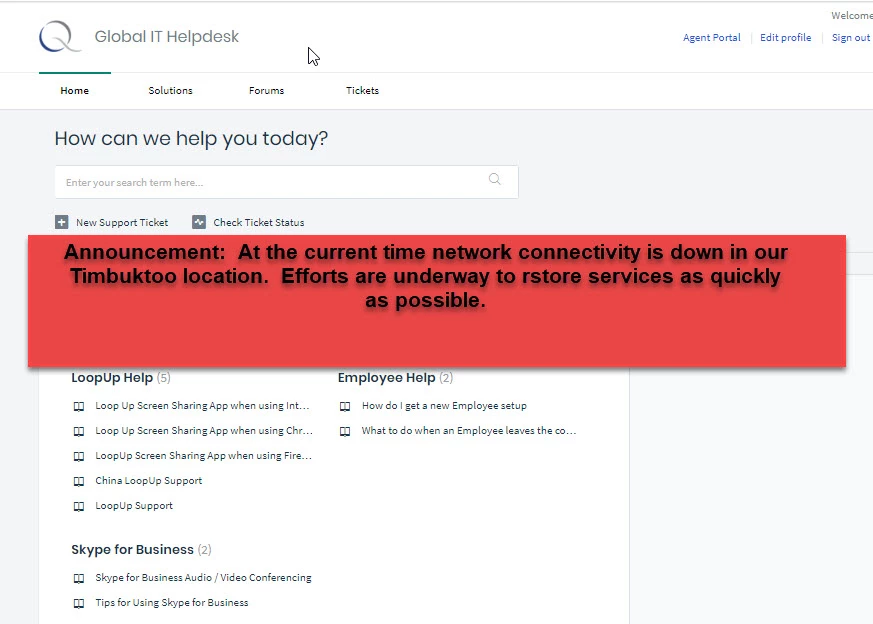This screenshot has height=624, width=873.
Task: Open the LoopUp Support article
Action: (134, 505)
